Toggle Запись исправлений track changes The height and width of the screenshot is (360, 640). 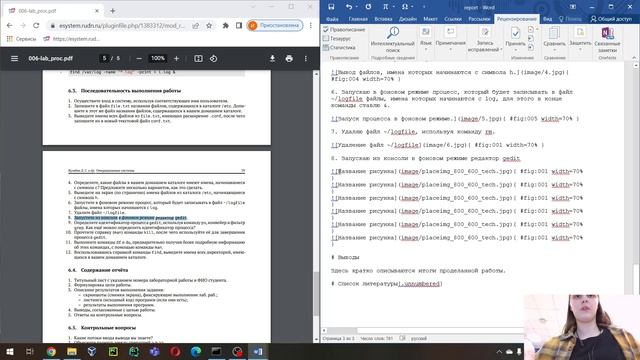(x=484, y=39)
